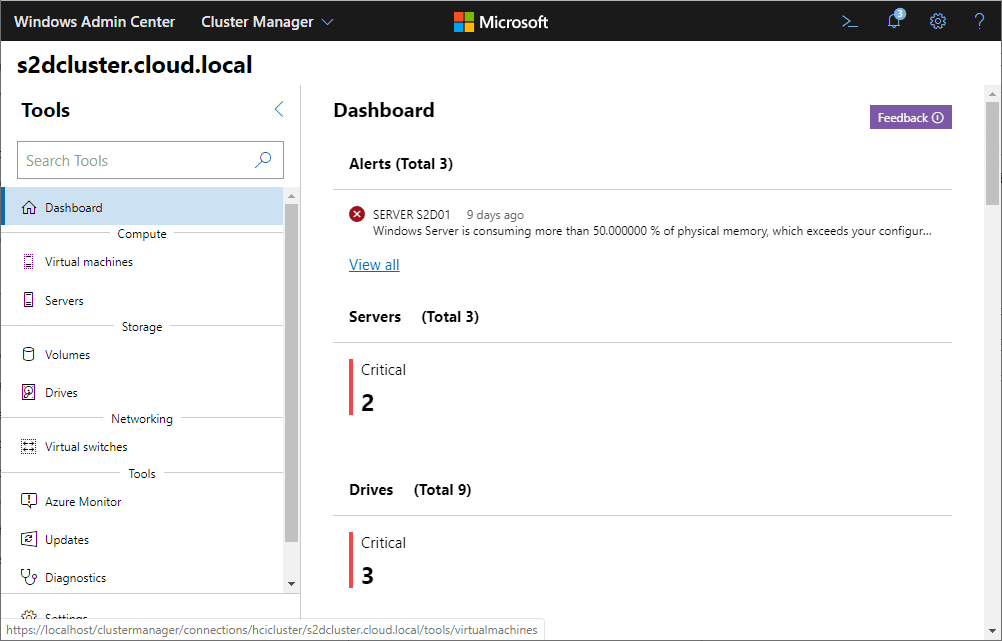Viewport: 1002px width, 641px height.
Task: Collapse the Tools panel with its chevron
Action: coord(279,110)
